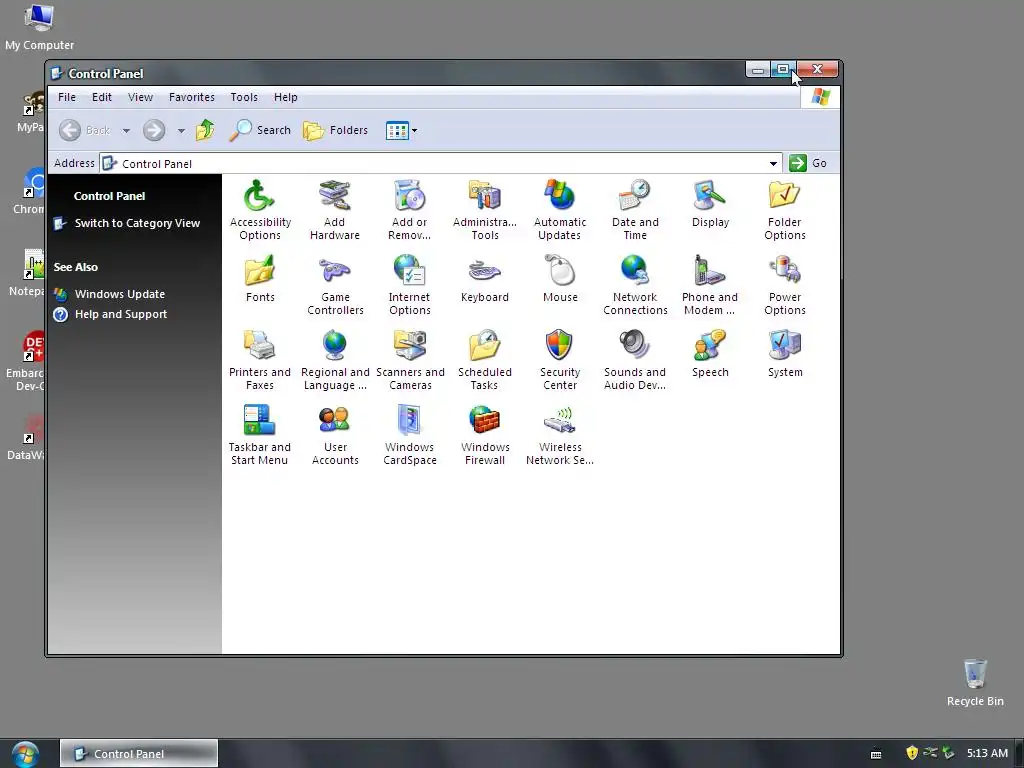Screen dimensions: 1024x768
Task: Switch to Category View
Action: [x=127, y=223]
